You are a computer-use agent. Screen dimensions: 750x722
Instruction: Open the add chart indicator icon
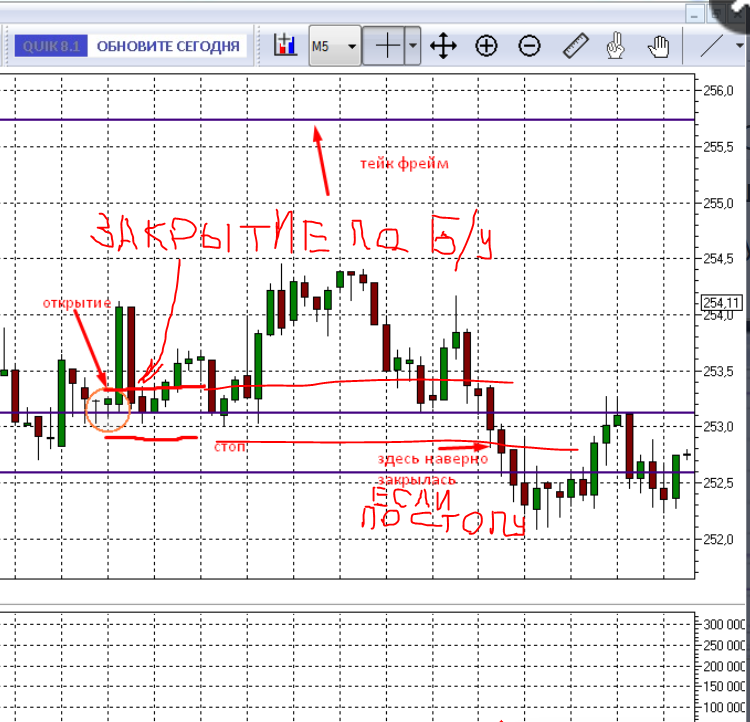coord(285,45)
